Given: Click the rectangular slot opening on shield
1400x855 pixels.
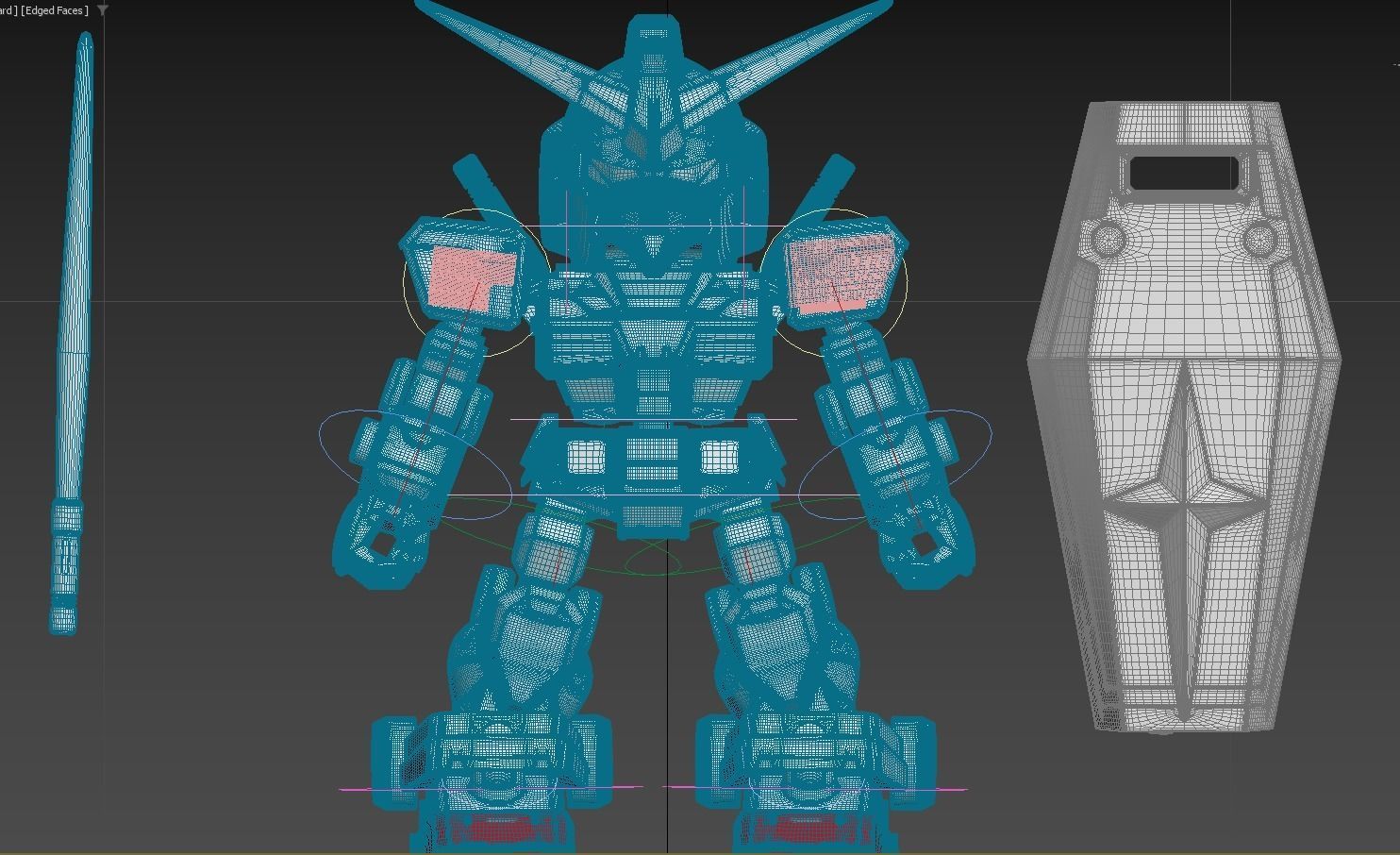Looking at the screenshot, I should (x=1183, y=173).
